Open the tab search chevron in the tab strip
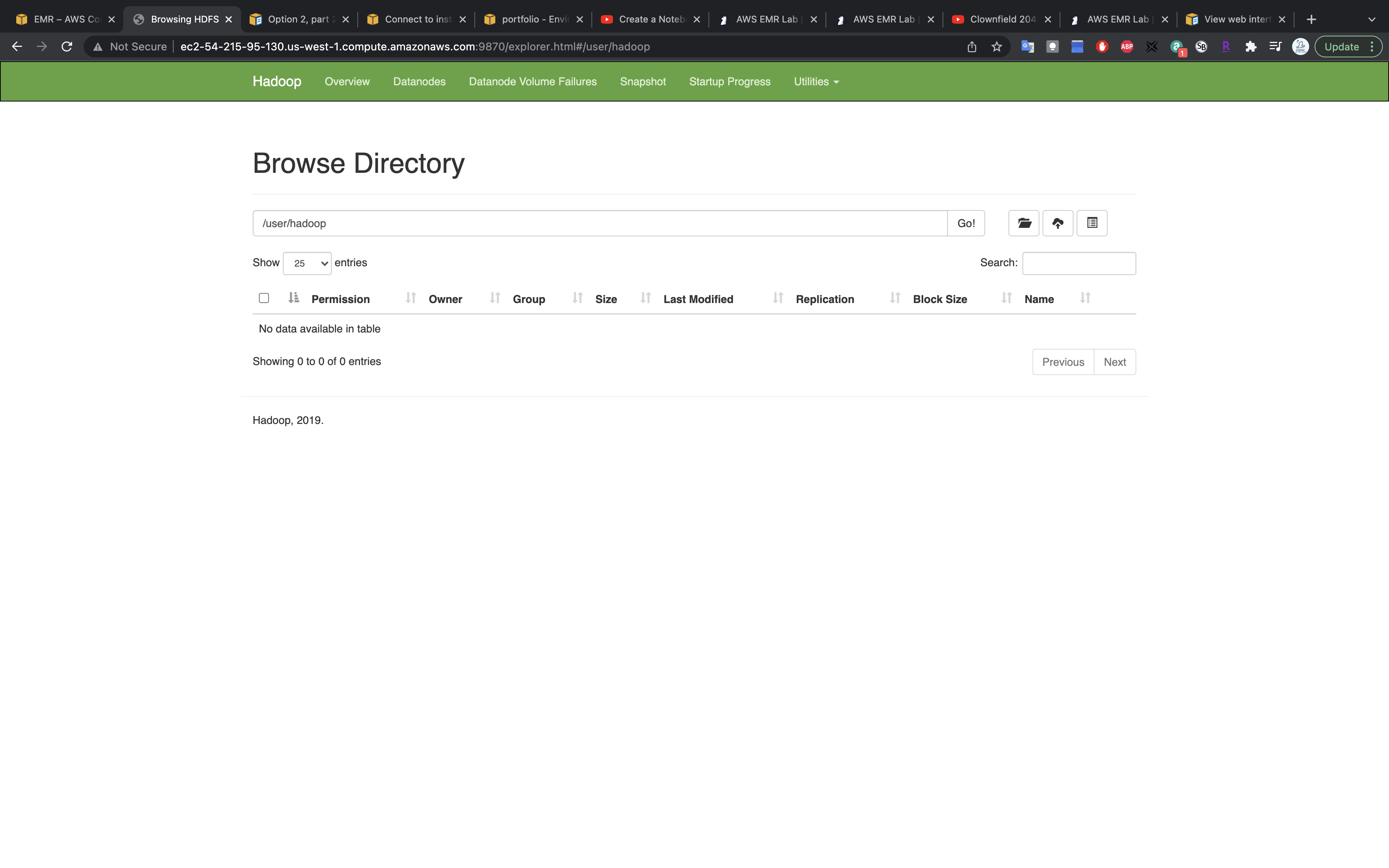The height and width of the screenshot is (868, 1389). tap(1372, 19)
